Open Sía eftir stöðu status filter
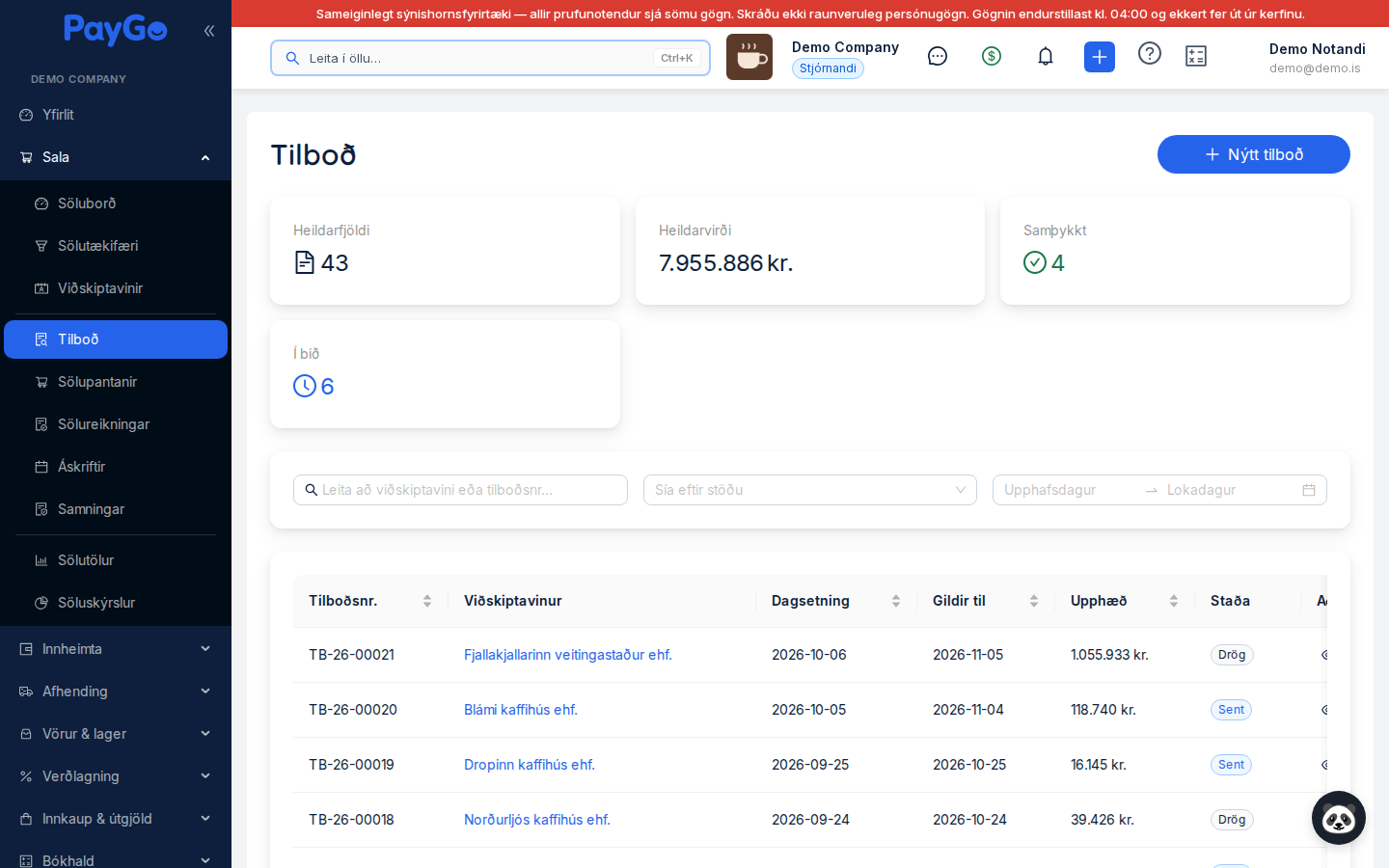This screenshot has height=868, width=1389. tap(810, 490)
